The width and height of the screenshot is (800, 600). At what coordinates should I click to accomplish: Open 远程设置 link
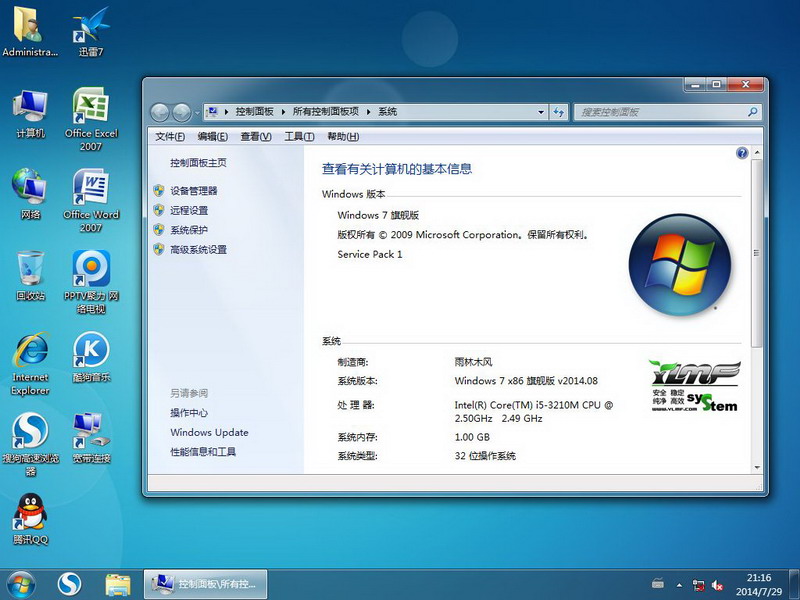click(189, 210)
